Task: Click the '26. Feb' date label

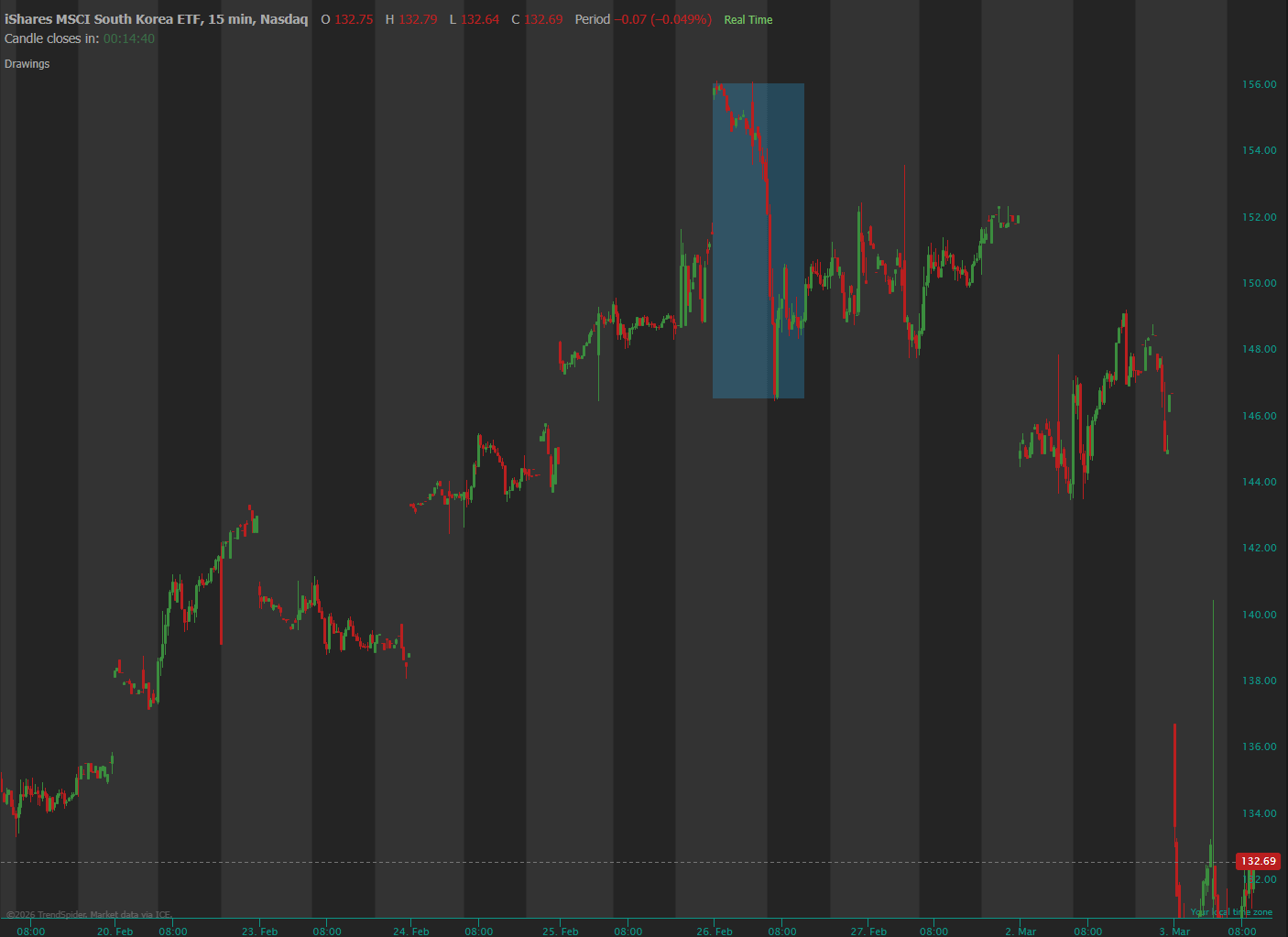Action: pyautogui.click(x=714, y=932)
